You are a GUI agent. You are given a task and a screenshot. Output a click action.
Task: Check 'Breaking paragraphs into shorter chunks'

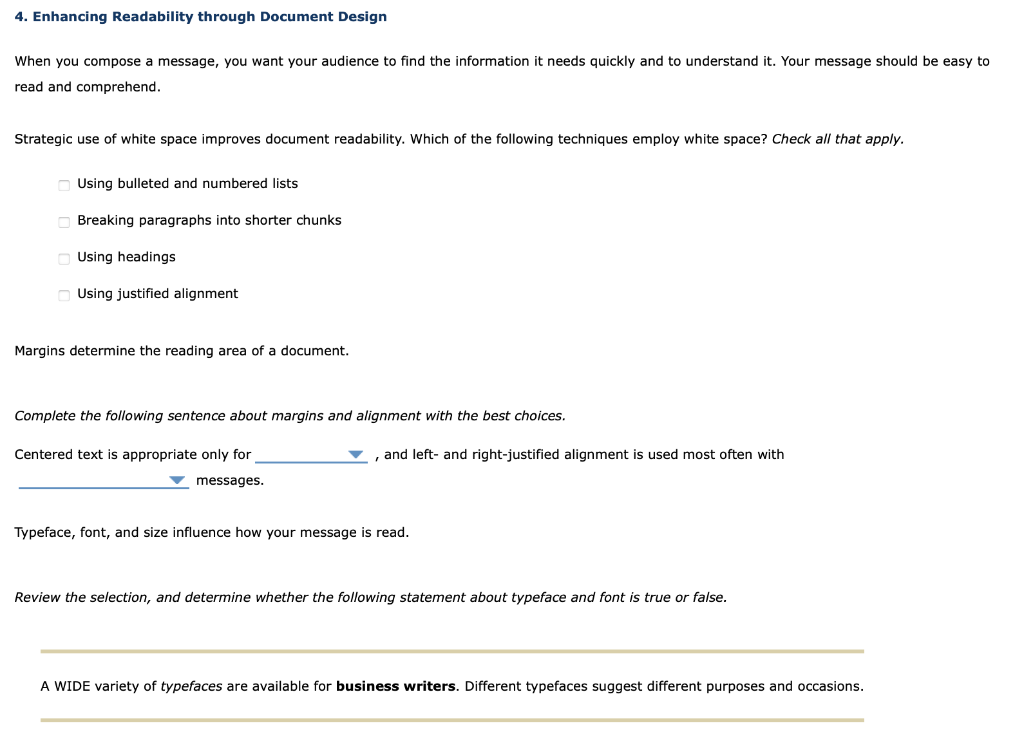click(x=63, y=221)
